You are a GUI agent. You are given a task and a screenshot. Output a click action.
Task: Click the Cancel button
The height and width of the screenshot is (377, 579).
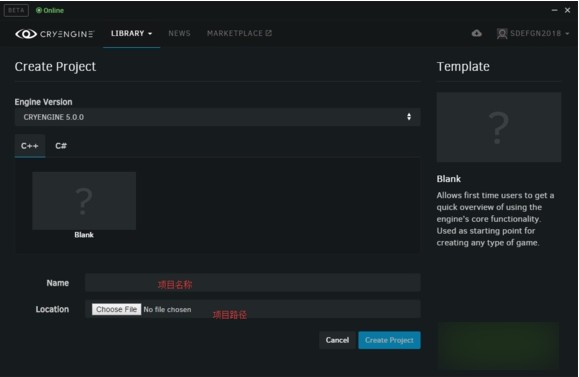337,340
